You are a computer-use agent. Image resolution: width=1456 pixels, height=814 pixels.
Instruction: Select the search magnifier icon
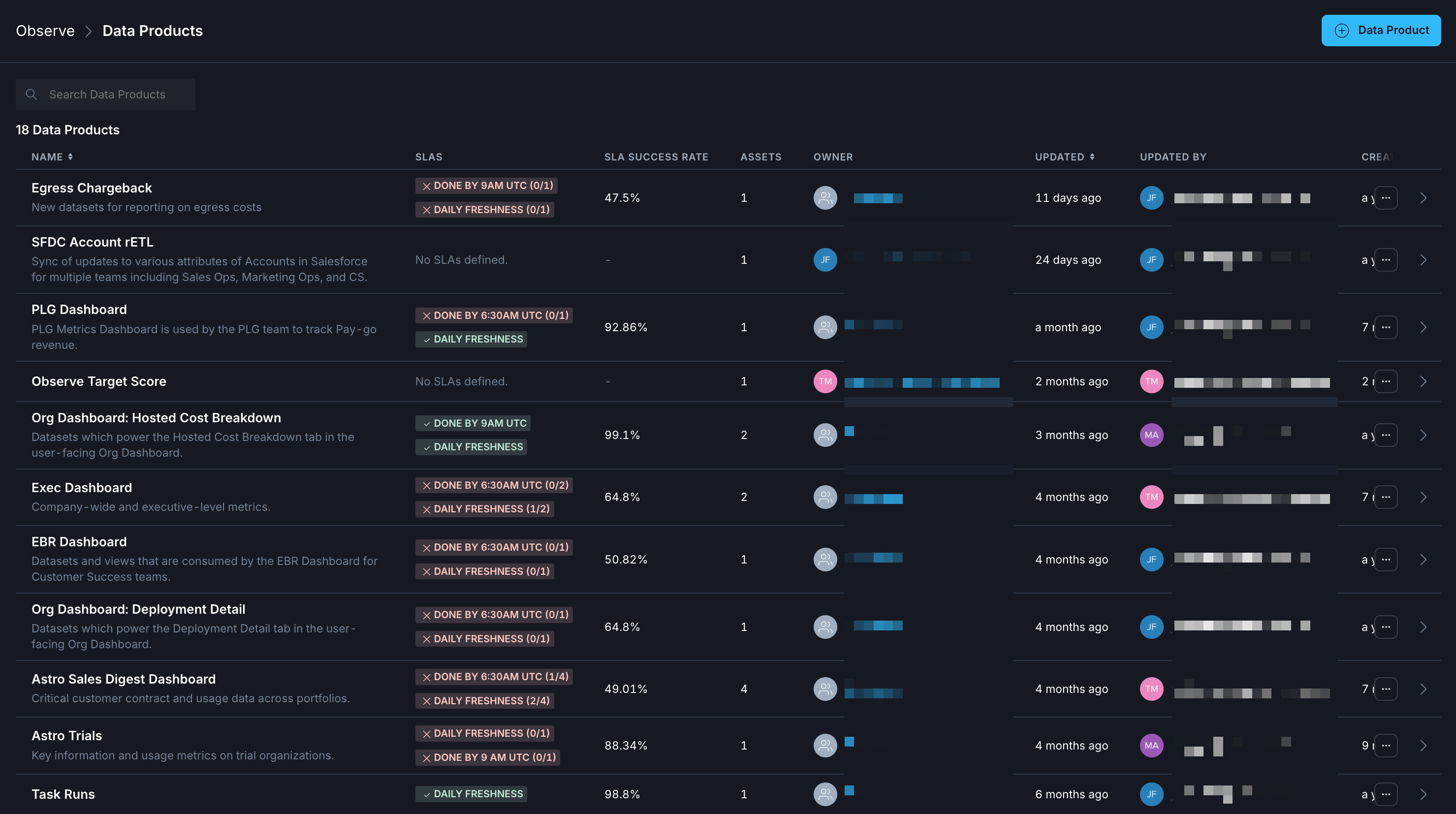[32, 94]
